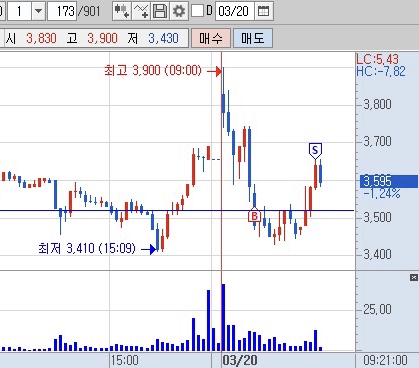This screenshot has height=368, width=419.
Task: Click the 3,400 price axis label
Action: [377, 254]
